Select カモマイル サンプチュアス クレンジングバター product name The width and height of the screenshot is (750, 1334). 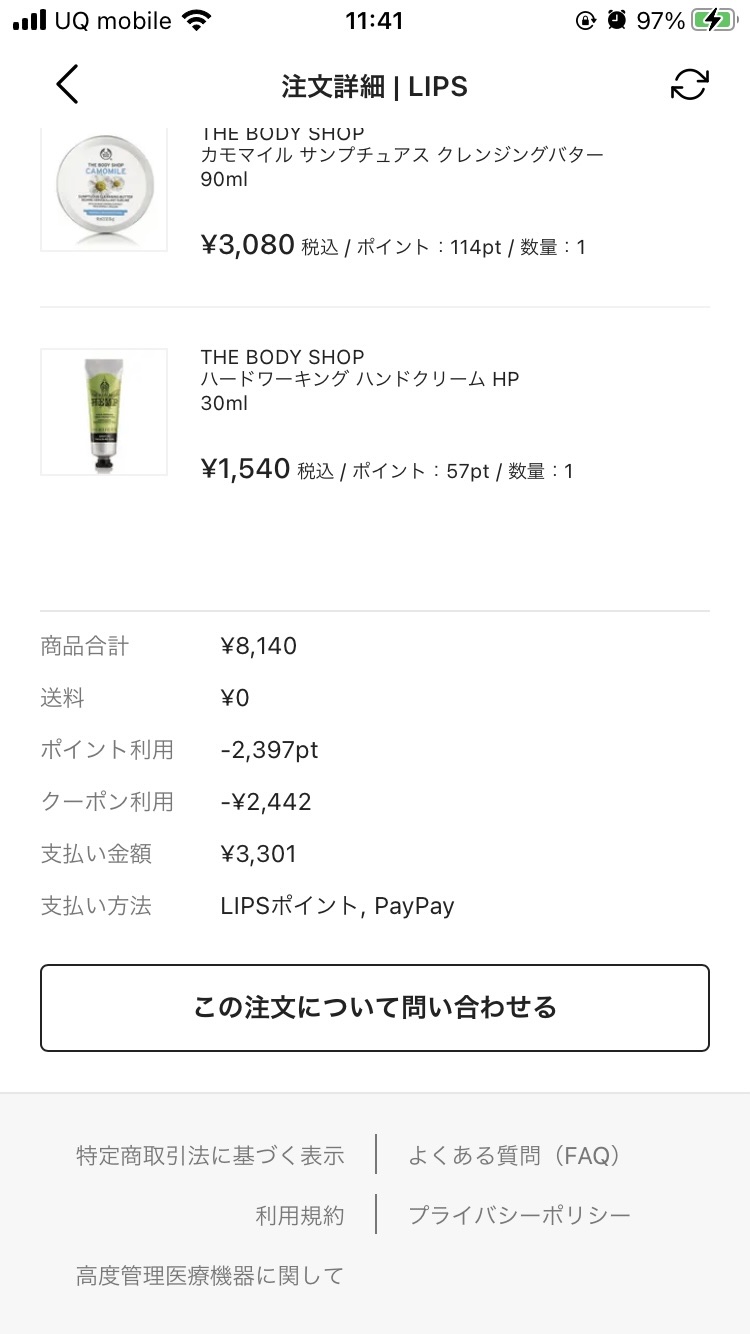point(402,155)
